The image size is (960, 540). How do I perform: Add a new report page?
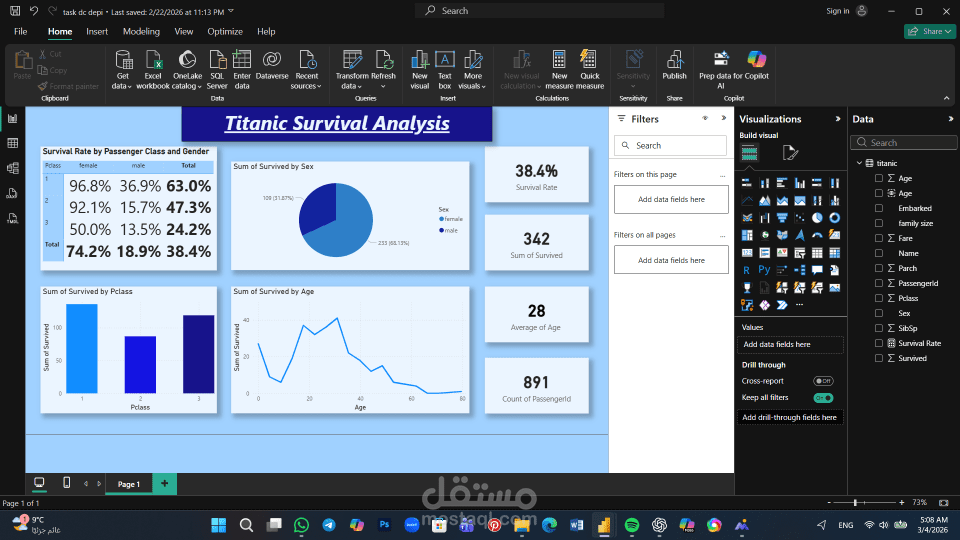(164, 484)
